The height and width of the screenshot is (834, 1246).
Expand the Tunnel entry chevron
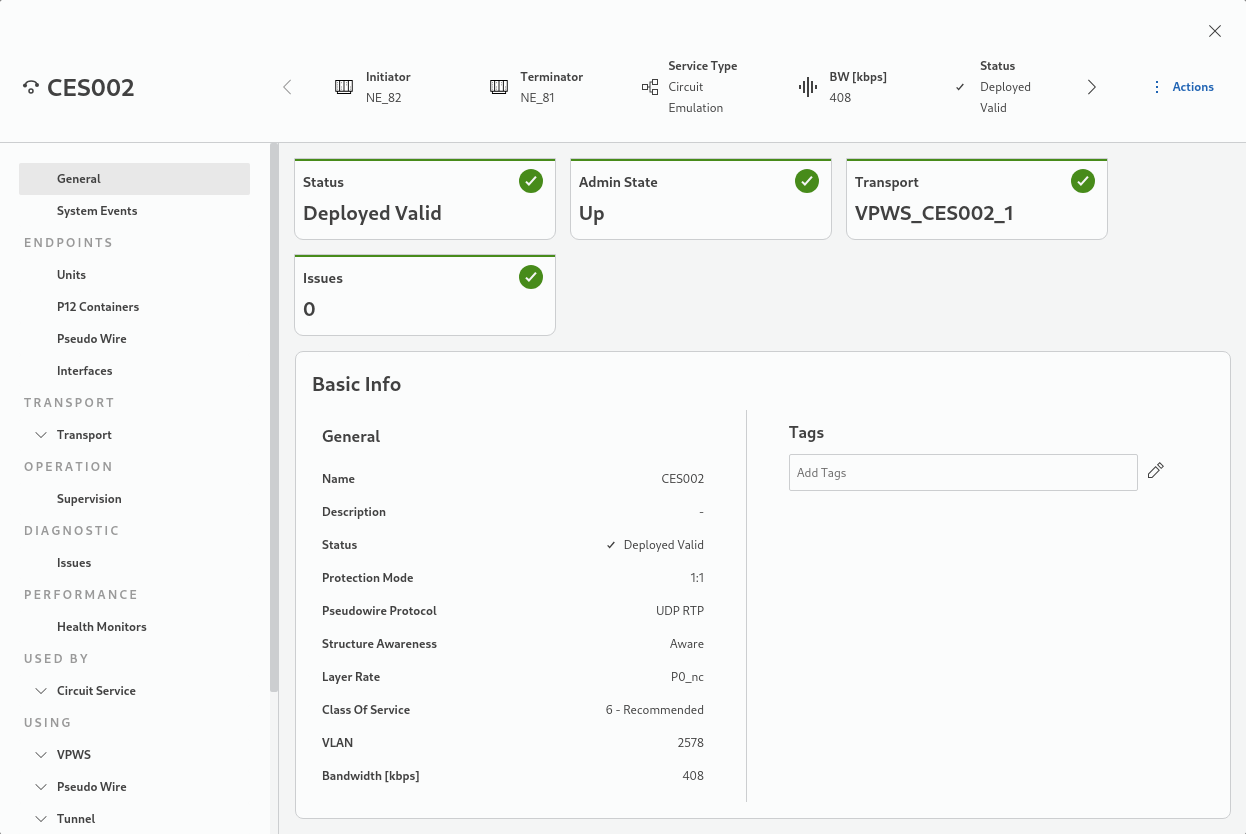(41, 819)
